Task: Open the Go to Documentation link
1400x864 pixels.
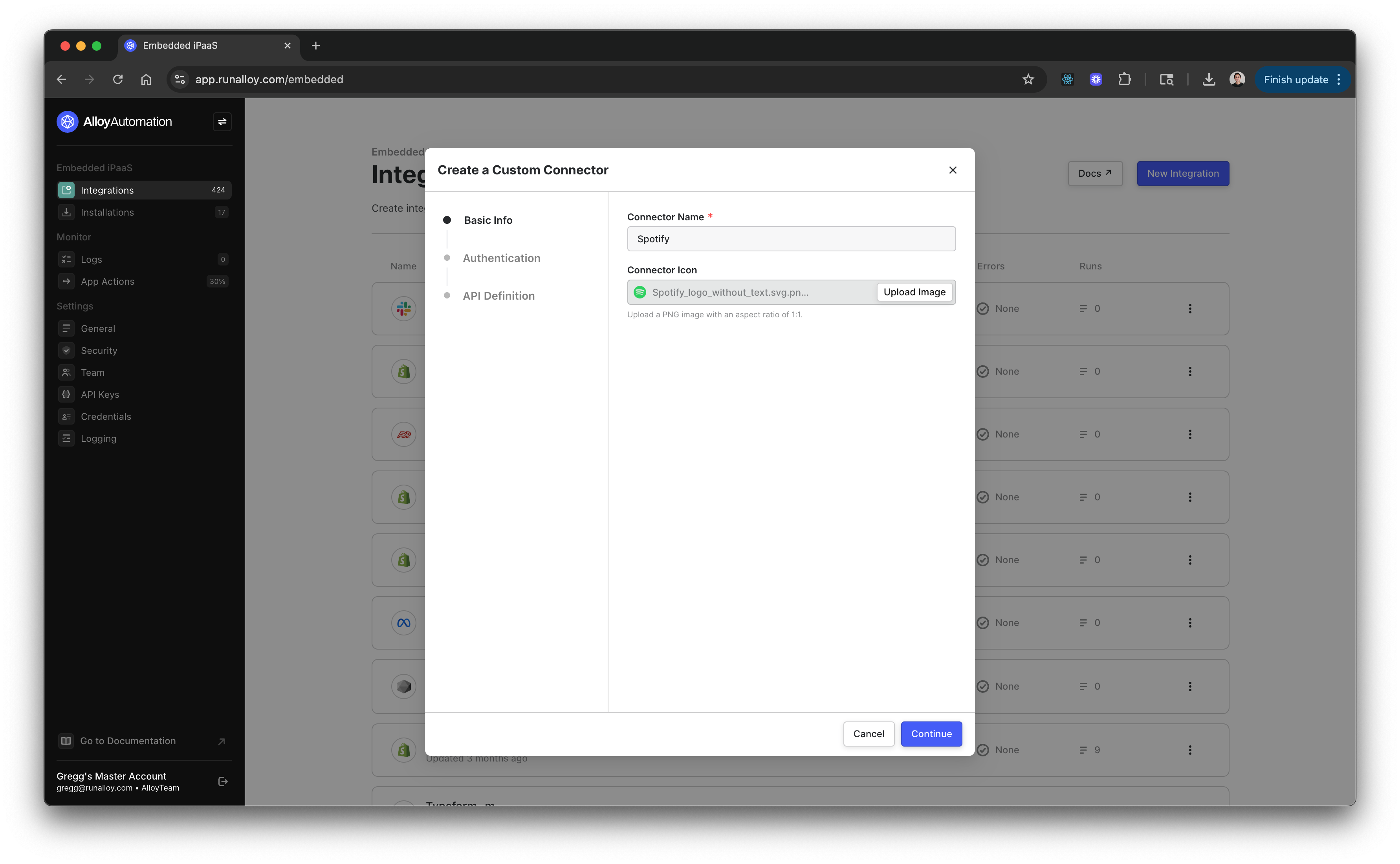Action: (x=128, y=741)
